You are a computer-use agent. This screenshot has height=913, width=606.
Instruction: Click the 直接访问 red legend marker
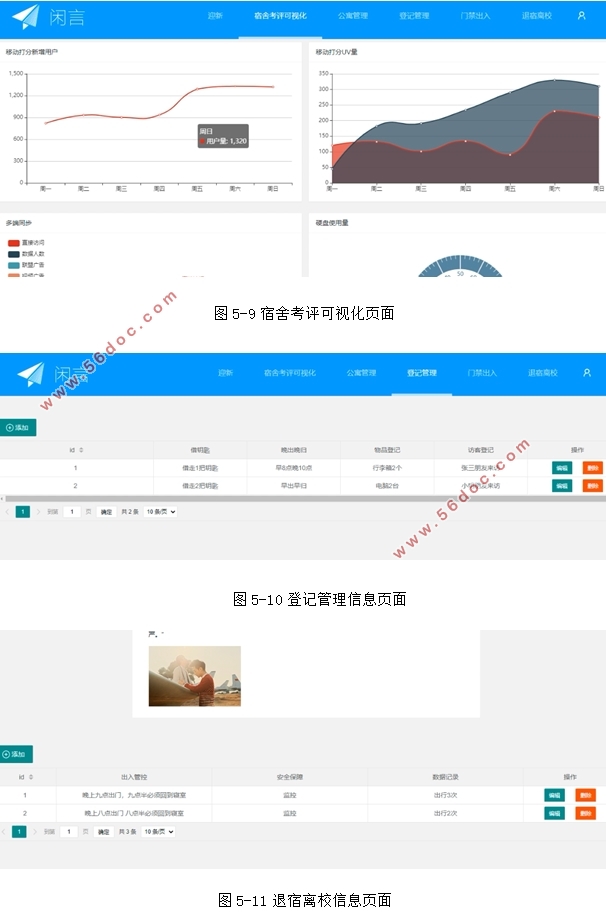[x=14, y=243]
